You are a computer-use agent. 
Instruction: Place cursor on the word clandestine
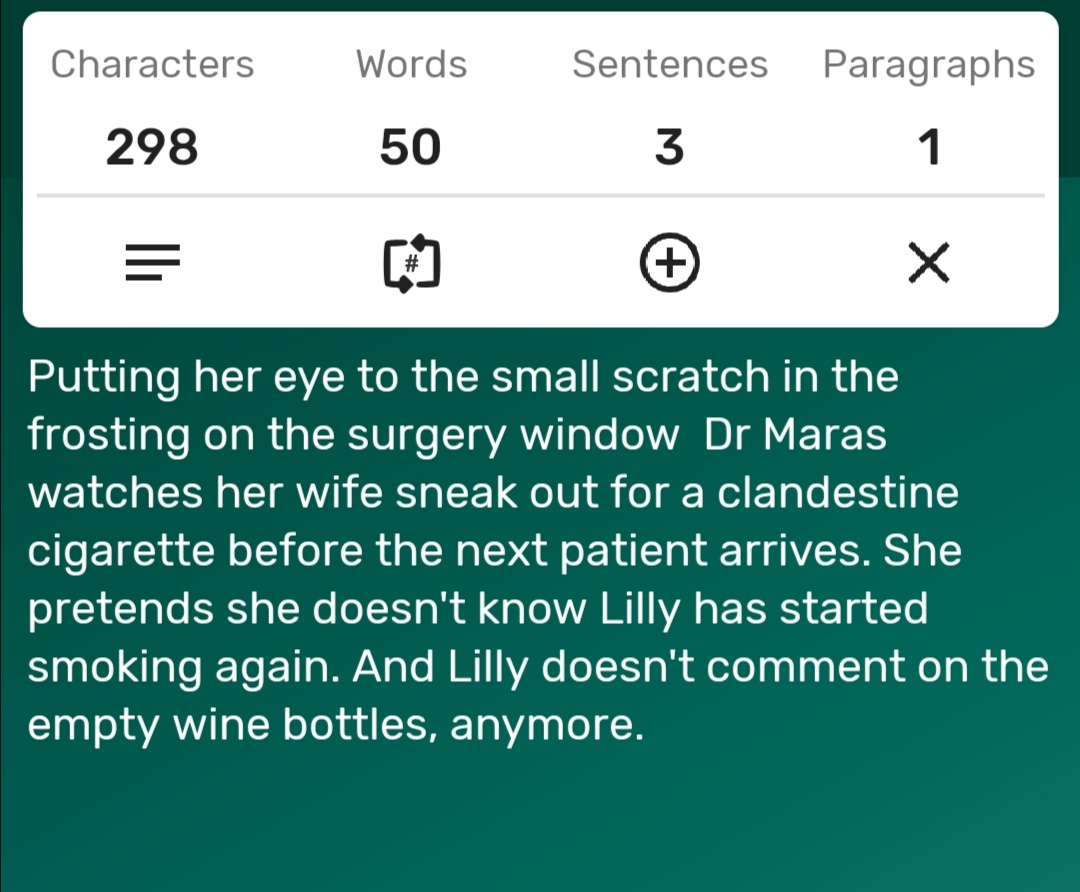[x=838, y=492]
